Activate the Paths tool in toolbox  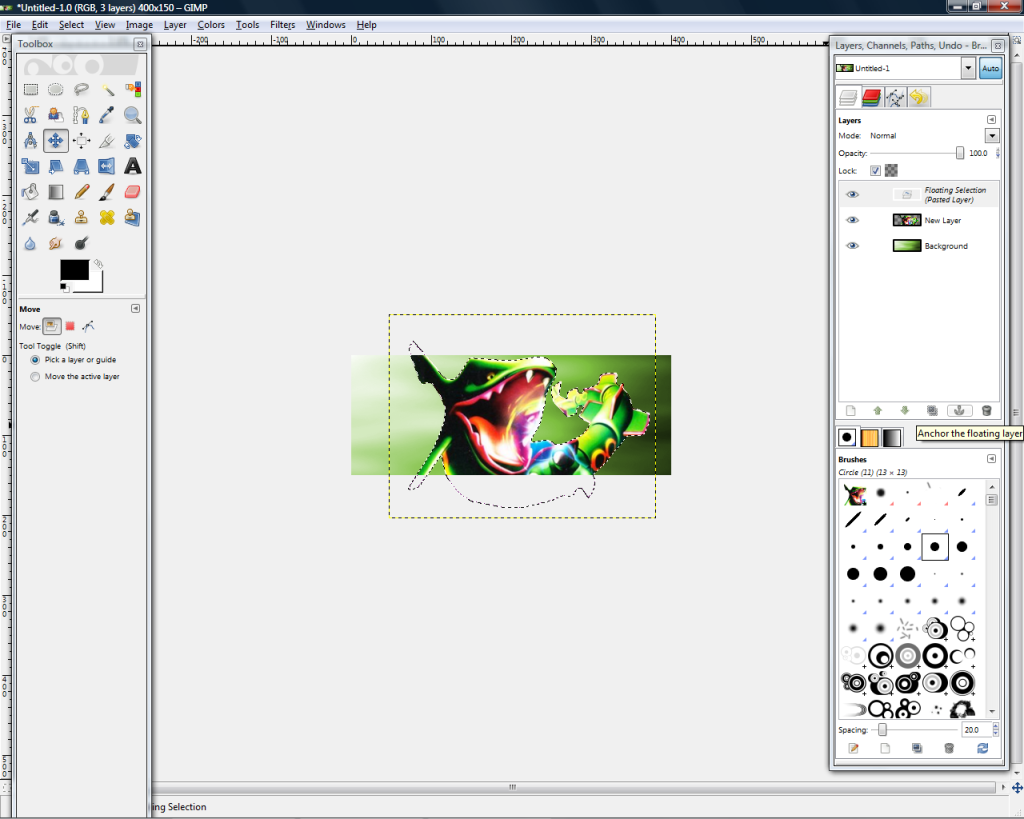(x=81, y=115)
